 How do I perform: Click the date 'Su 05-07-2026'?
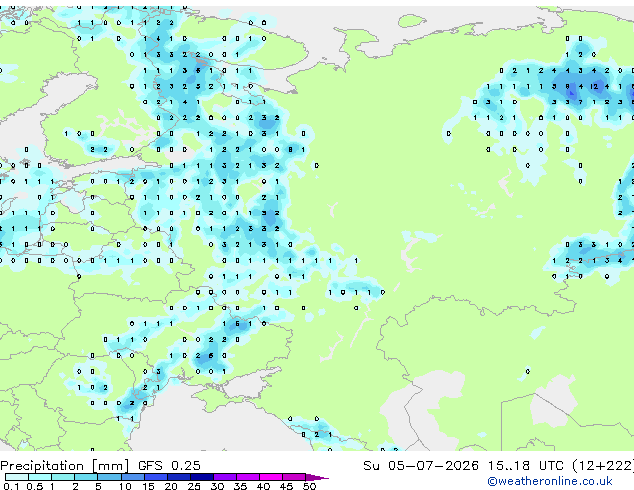421,466
